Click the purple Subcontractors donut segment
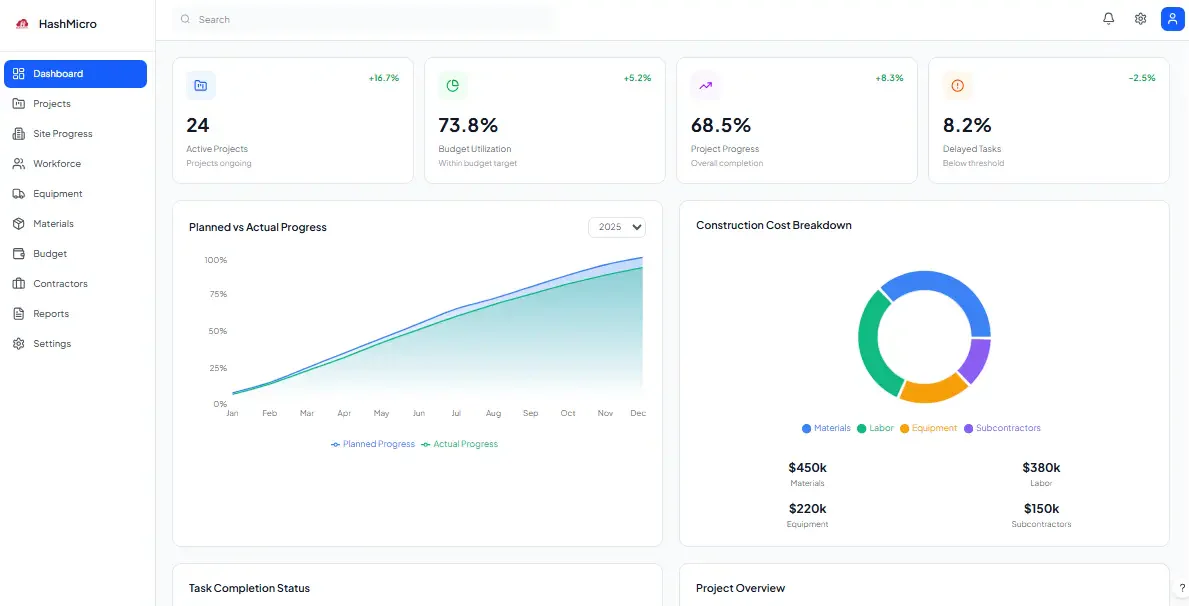This screenshot has width=1189, height=606. (x=977, y=361)
